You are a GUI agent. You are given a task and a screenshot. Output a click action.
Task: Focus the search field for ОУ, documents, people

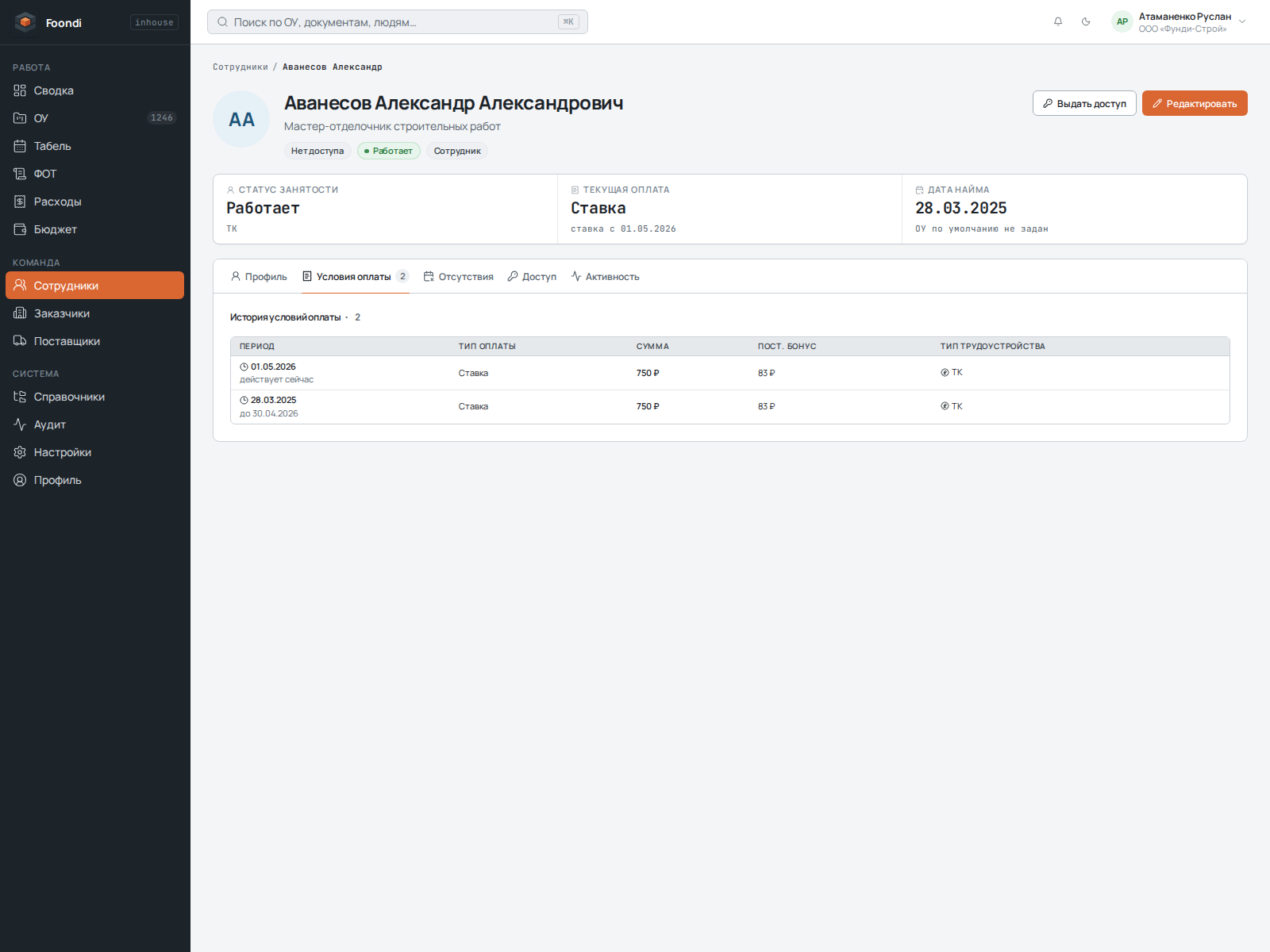398,22
